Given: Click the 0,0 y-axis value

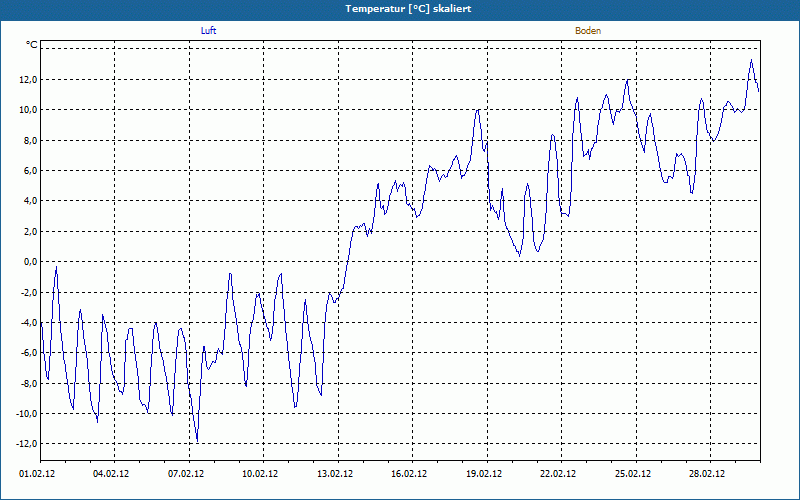Looking at the screenshot, I should point(30,262).
